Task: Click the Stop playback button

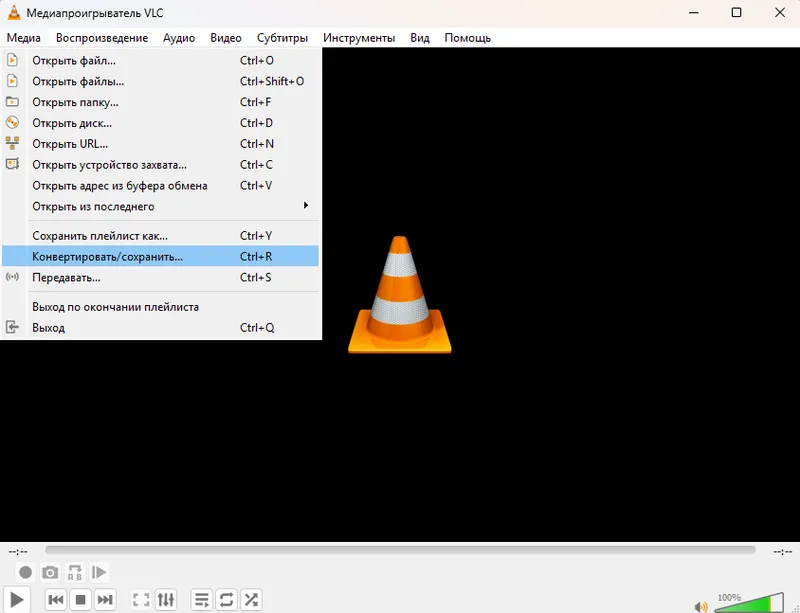Action: (x=80, y=600)
